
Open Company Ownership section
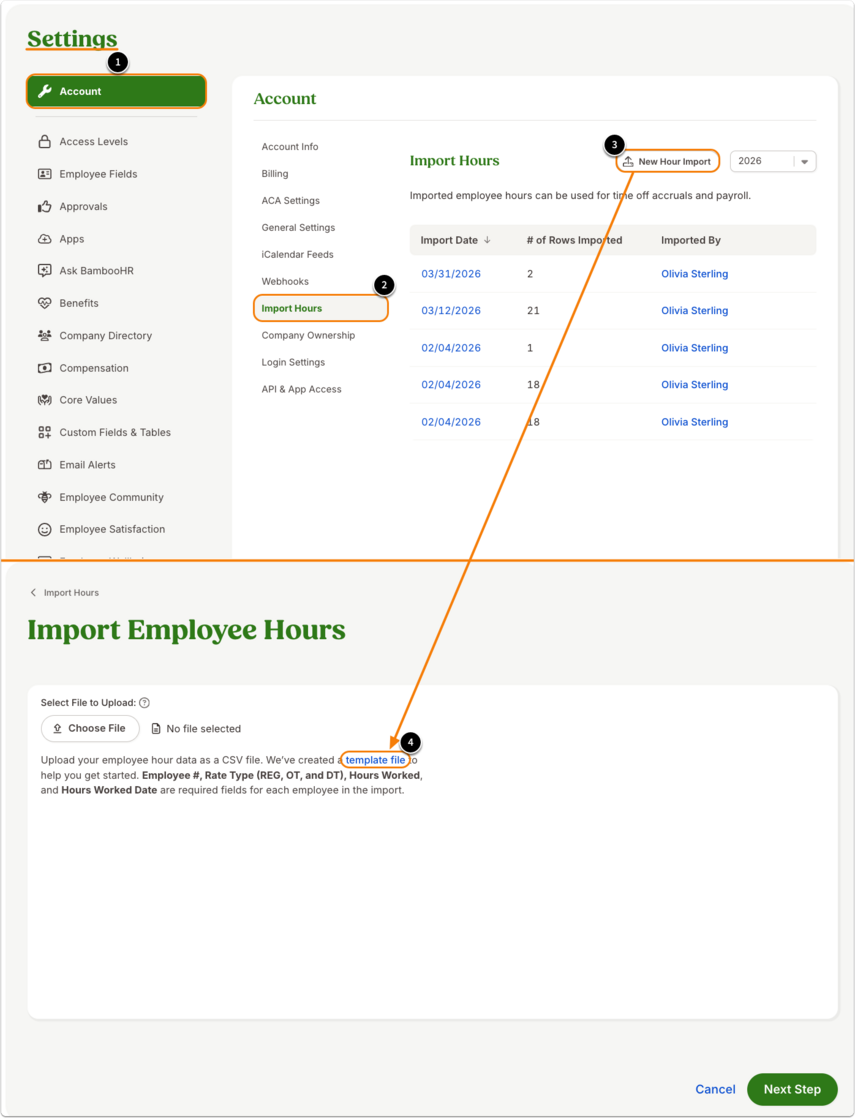308,335
